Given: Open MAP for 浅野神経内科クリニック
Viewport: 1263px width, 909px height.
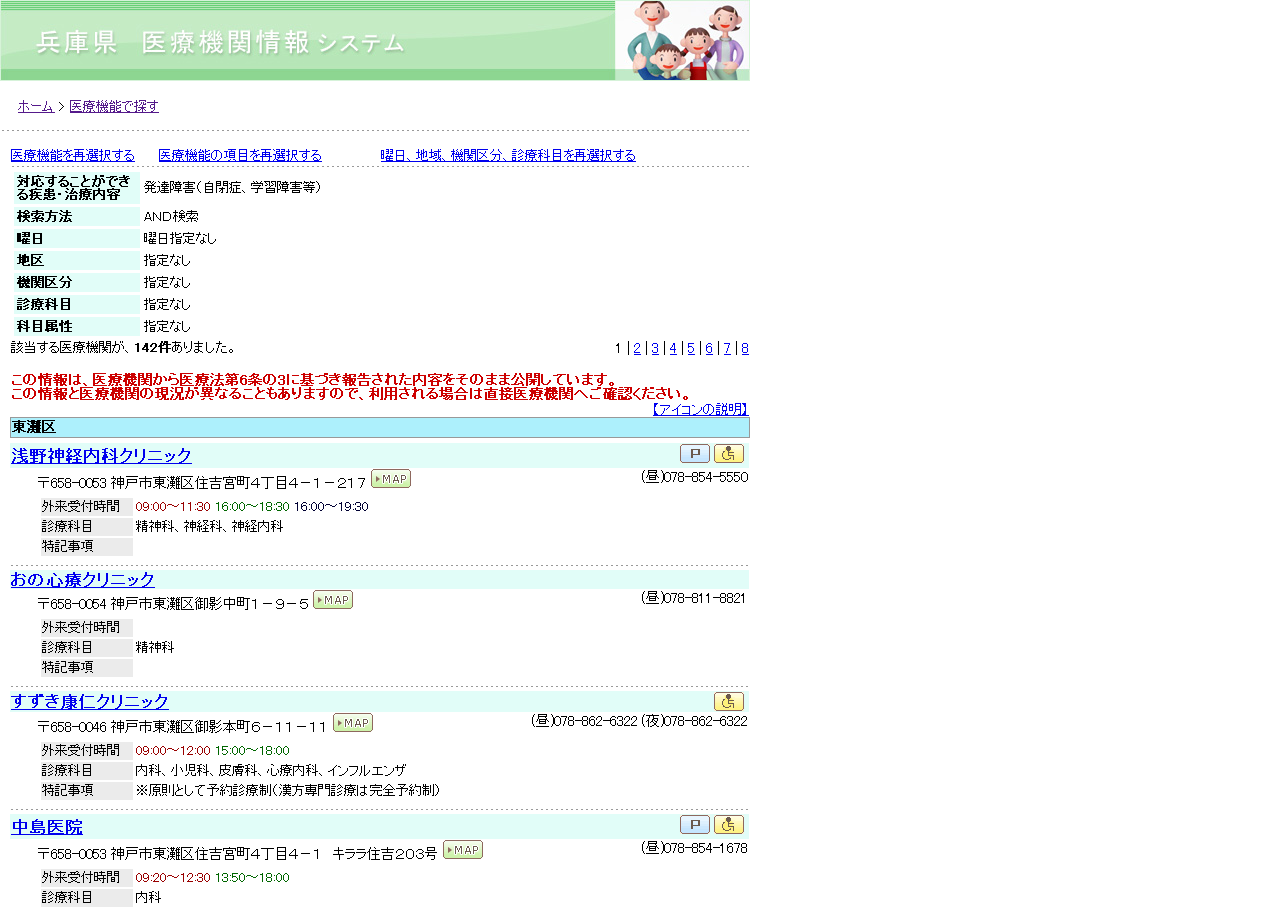Looking at the screenshot, I should point(391,479).
